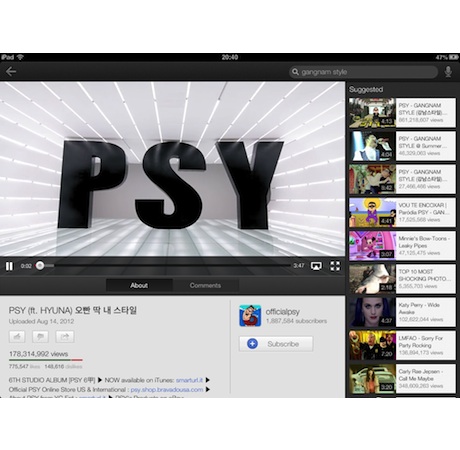Like the video with thumbs up
Screen dimensions: 460x450
[x=17, y=337]
